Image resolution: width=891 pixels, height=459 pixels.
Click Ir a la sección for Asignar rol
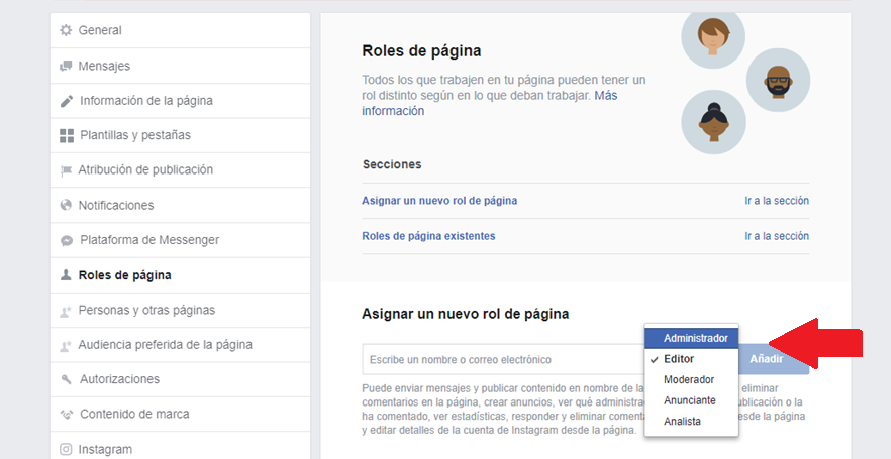[776, 201]
